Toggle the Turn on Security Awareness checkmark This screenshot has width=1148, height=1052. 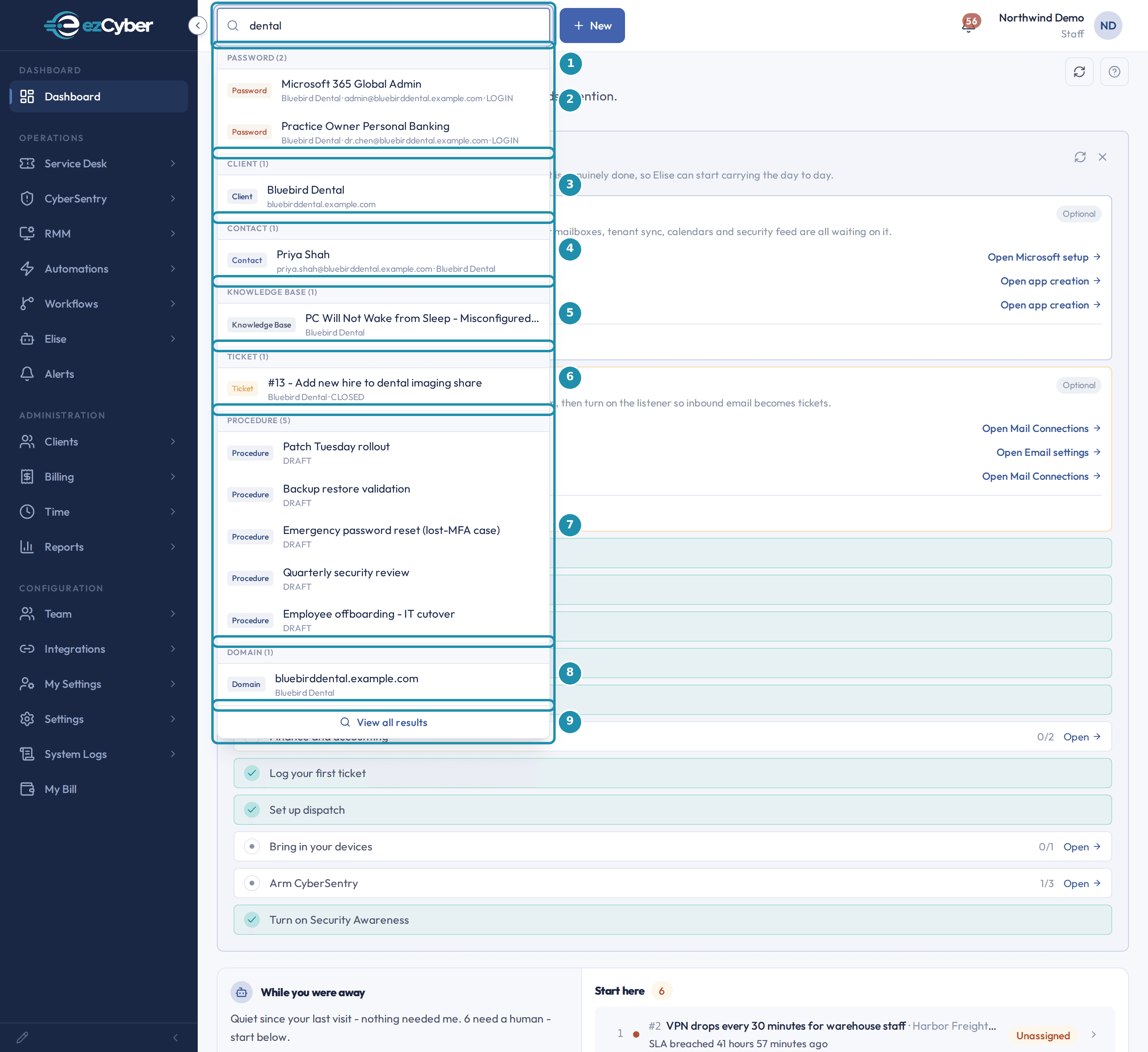252,920
